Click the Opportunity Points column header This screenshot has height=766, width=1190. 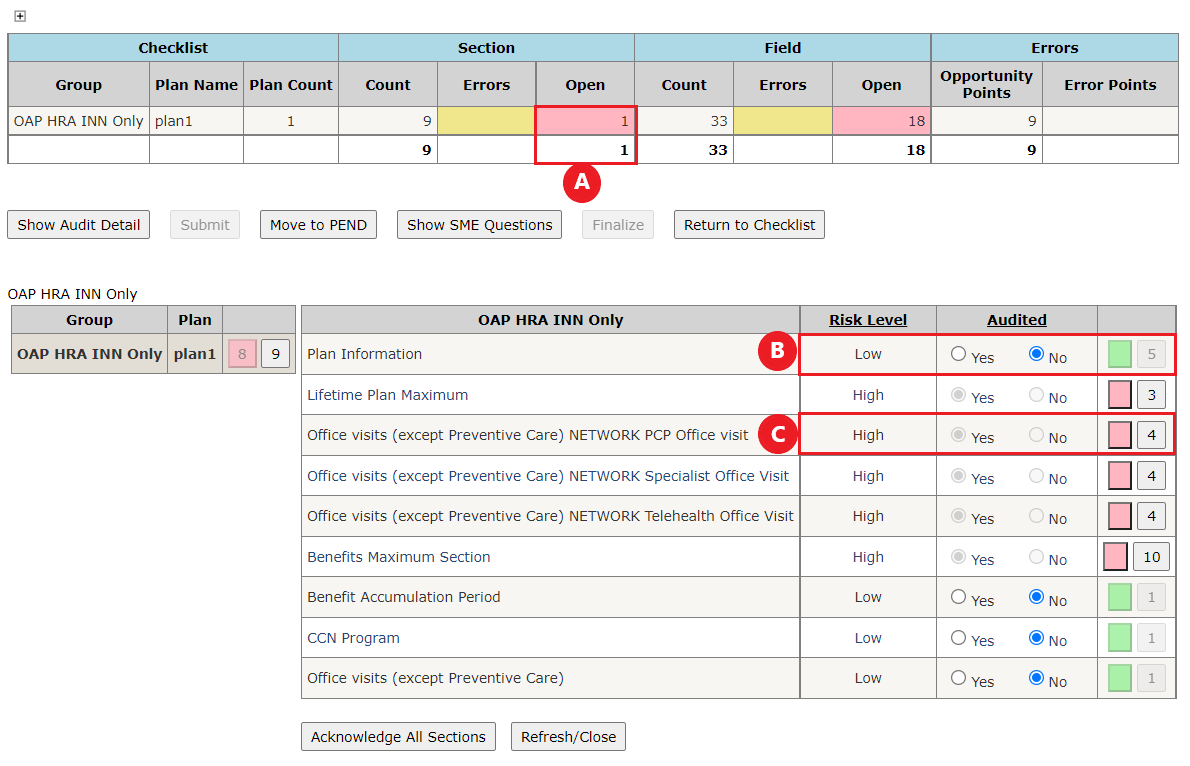click(986, 84)
